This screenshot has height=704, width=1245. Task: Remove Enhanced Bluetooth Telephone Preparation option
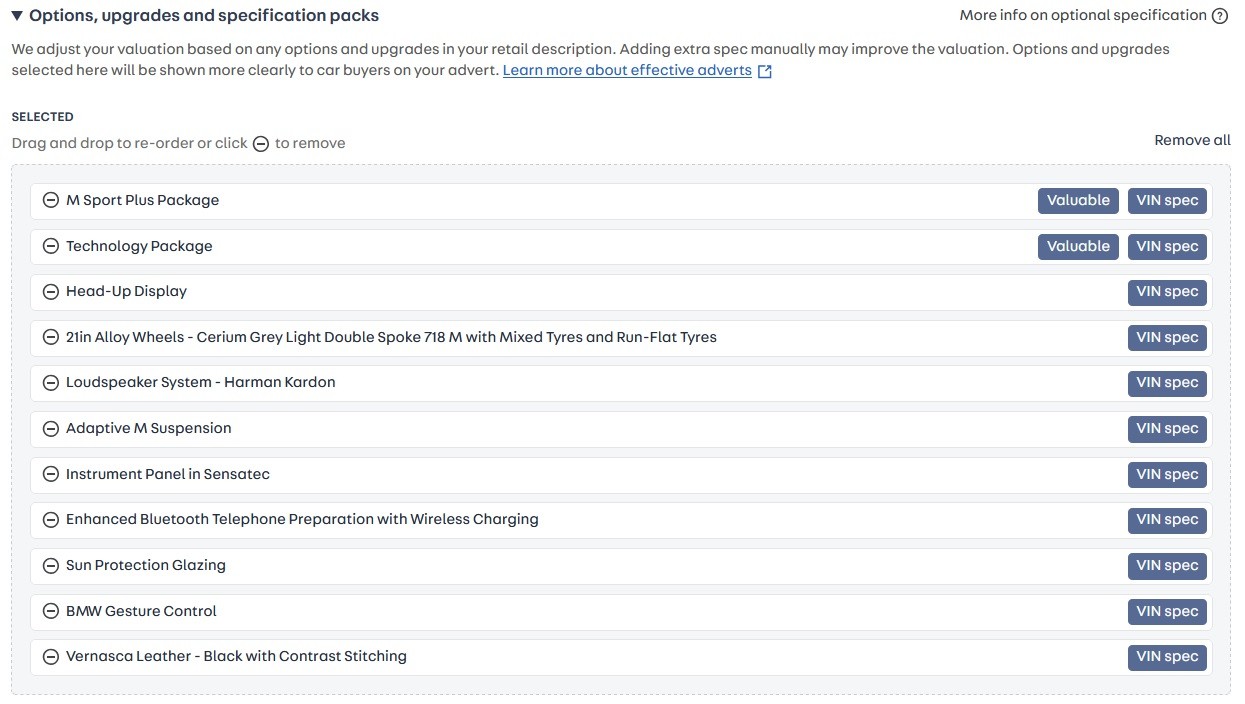point(50,520)
